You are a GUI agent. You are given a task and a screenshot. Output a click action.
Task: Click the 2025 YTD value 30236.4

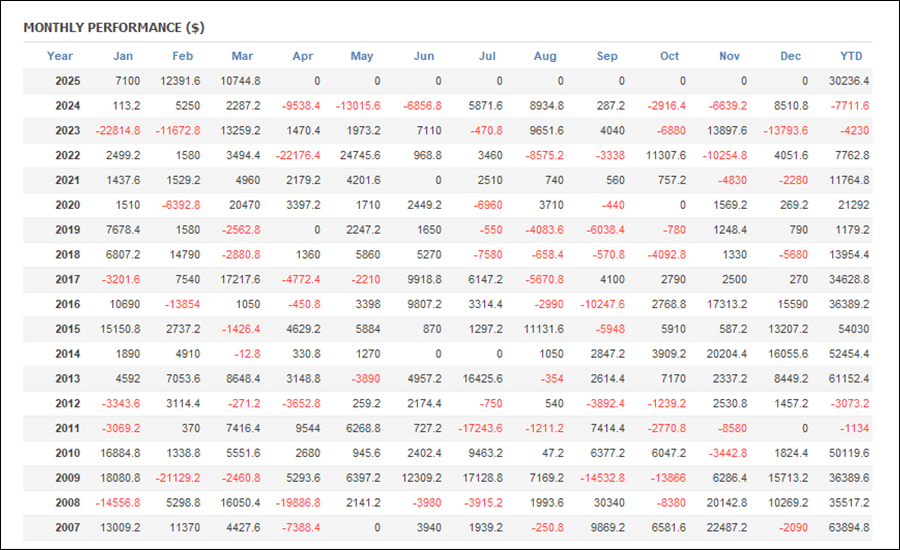click(x=849, y=81)
